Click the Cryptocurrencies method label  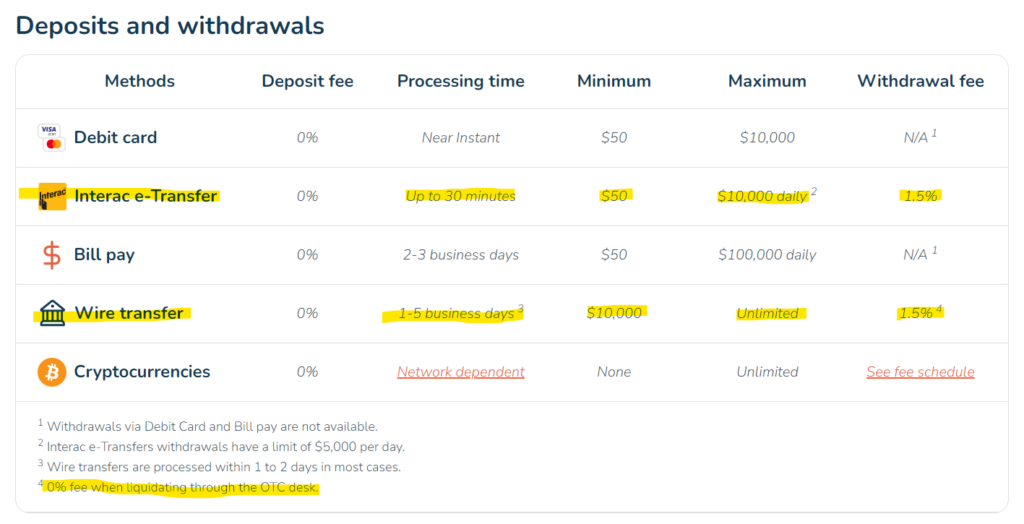pos(142,372)
